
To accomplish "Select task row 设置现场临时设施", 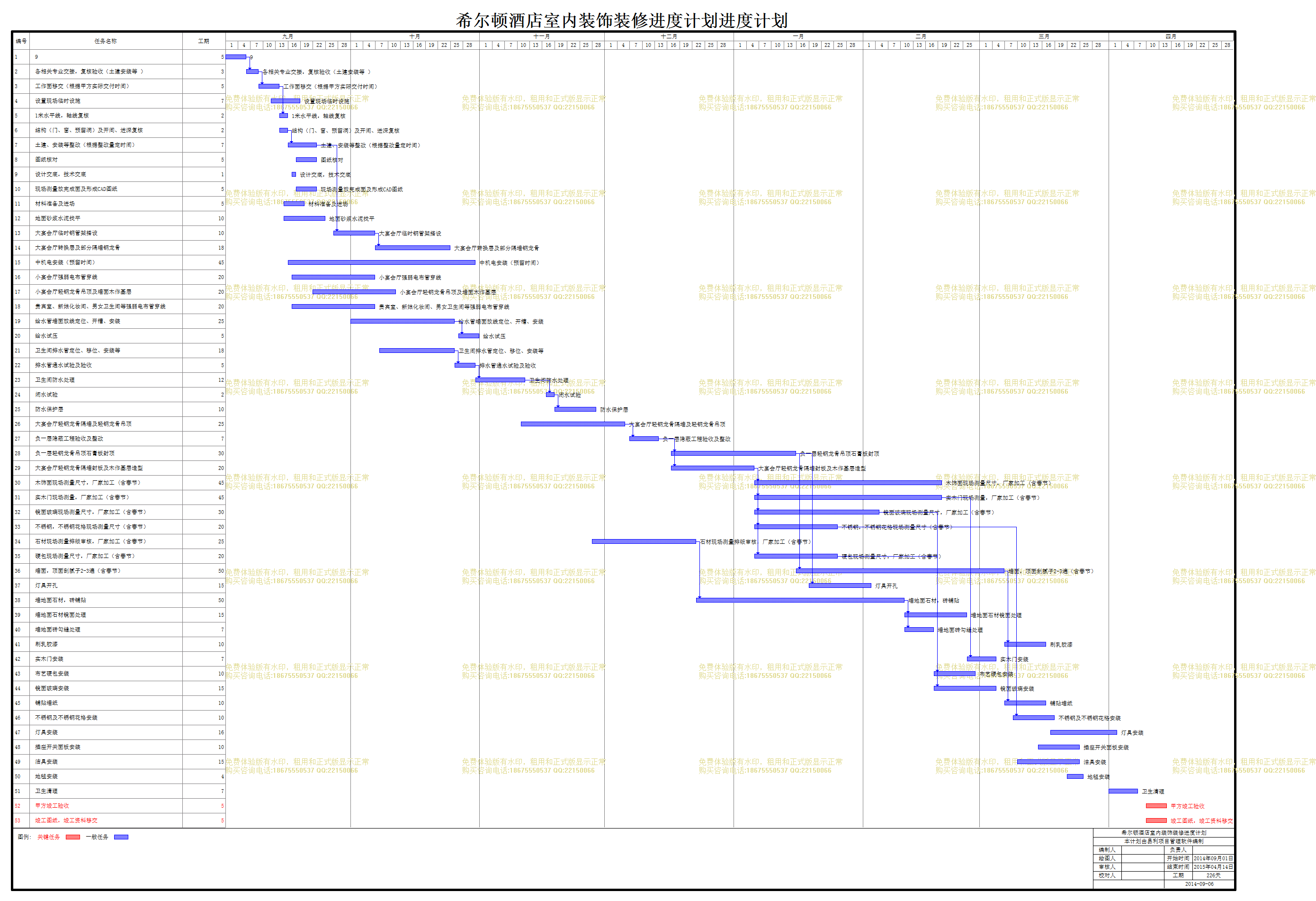I will 119,101.
